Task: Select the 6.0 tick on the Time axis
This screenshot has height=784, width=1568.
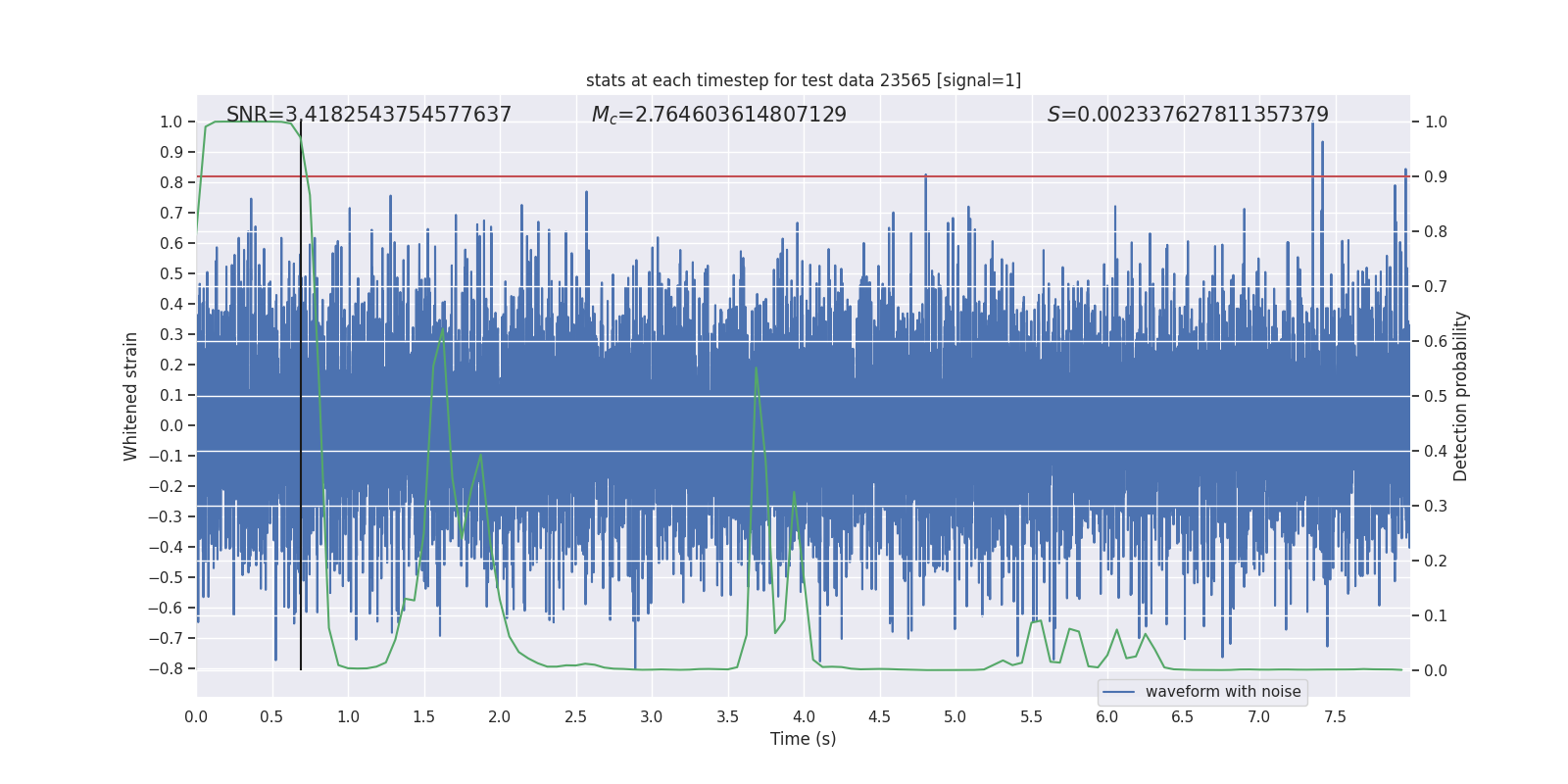Action: (x=1107, y=716)
